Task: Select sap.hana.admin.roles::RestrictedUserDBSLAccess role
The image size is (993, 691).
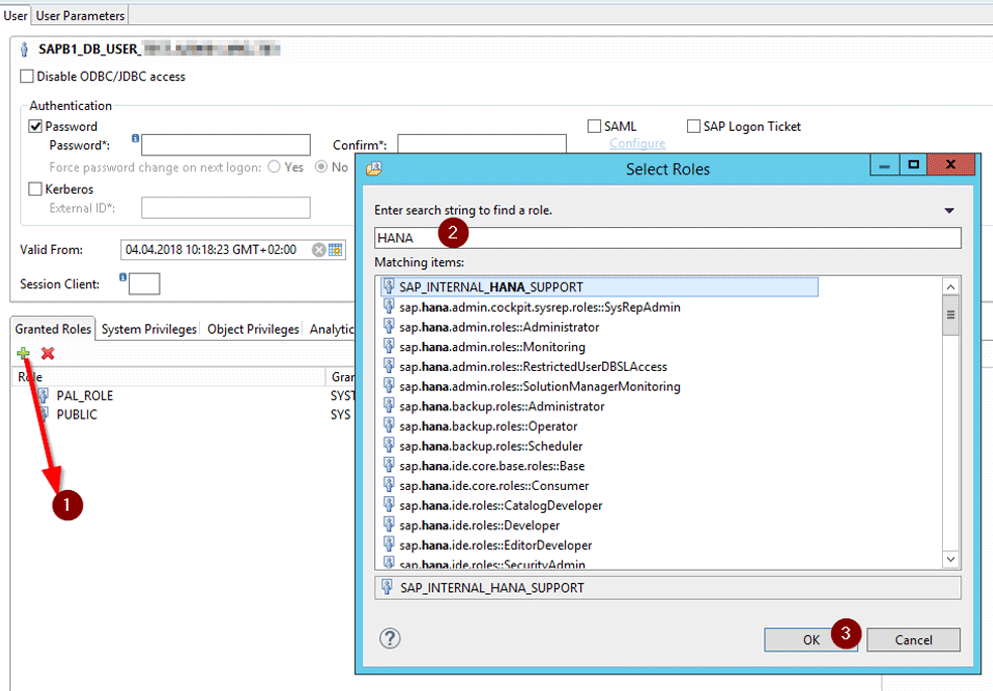Action: tap(533, 366)
